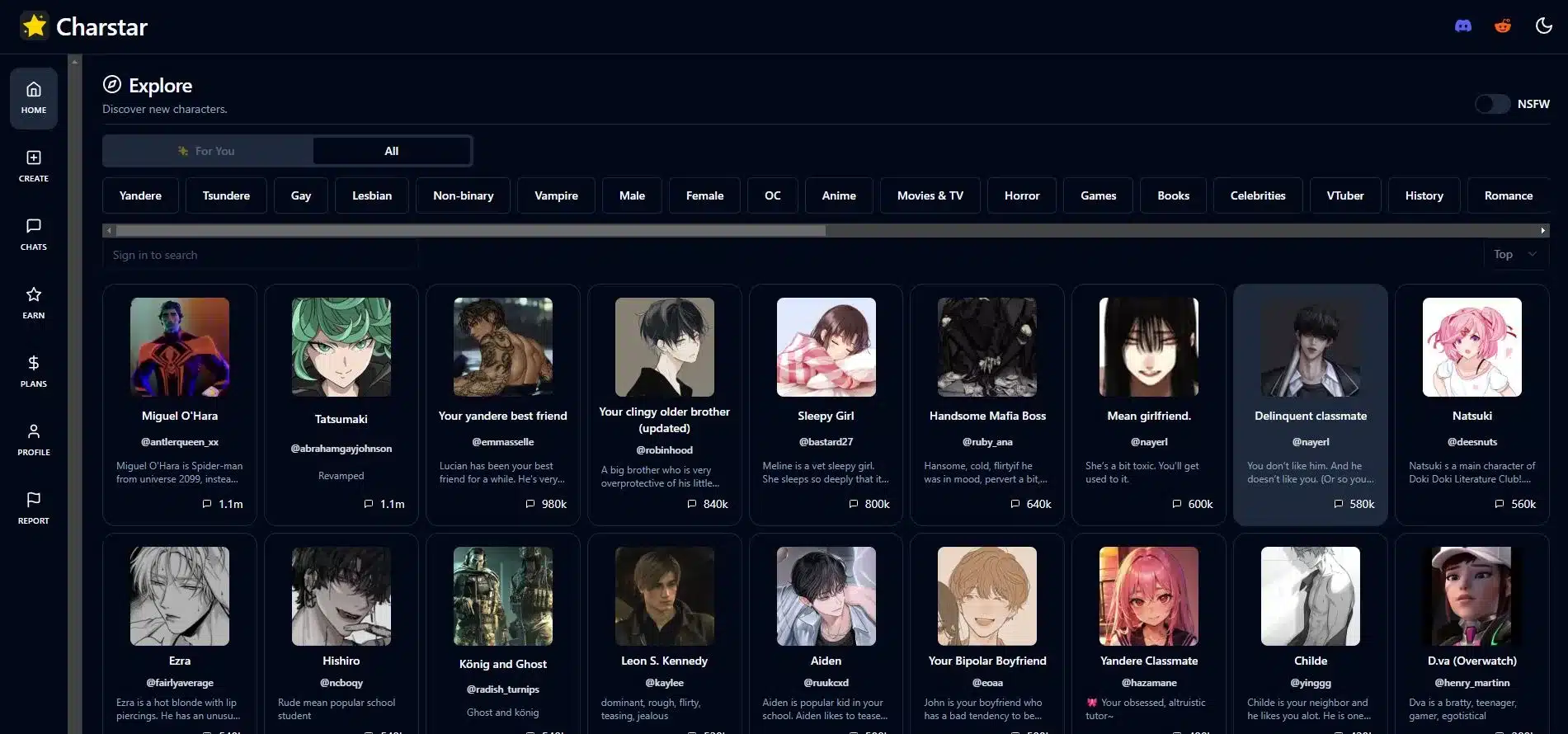Open Natsuki character thumbnail
Screen dimensions: 1568x734
coord(1472,347)
